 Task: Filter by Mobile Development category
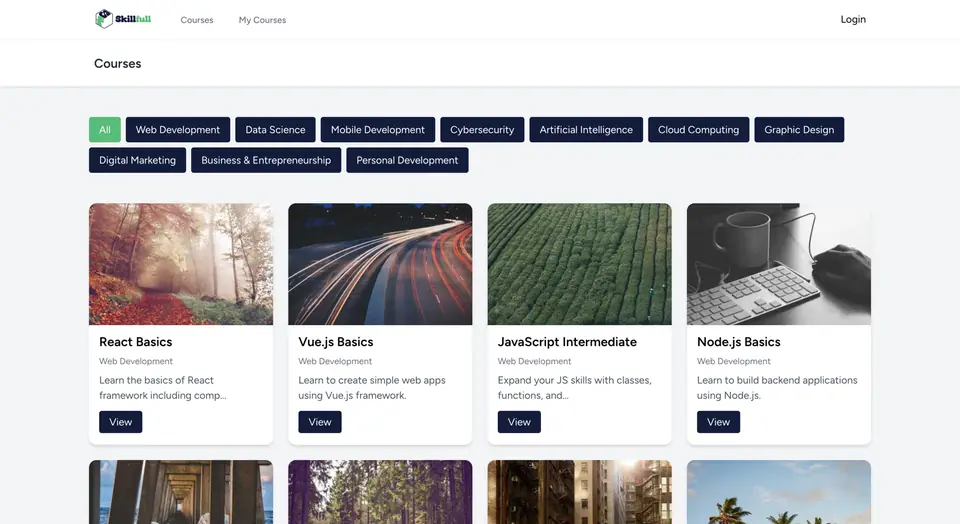pyautogui.click(x=378, y=130)
